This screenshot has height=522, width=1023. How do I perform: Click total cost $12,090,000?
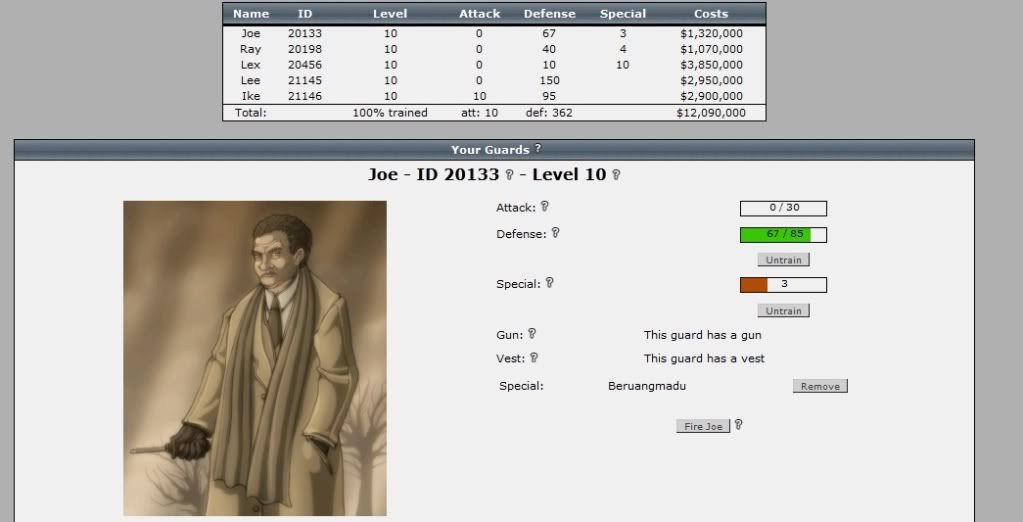tap(711, 113)
